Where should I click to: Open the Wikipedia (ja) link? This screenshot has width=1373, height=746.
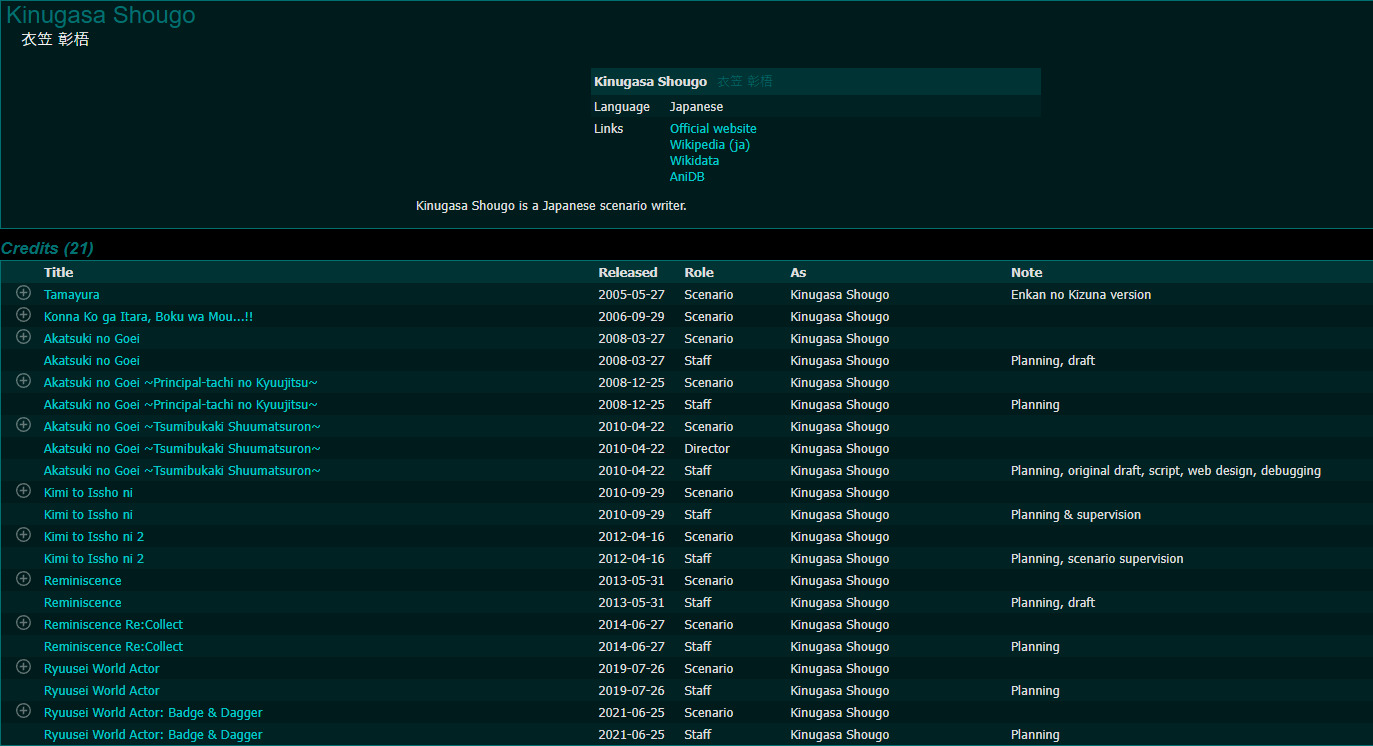709,145
